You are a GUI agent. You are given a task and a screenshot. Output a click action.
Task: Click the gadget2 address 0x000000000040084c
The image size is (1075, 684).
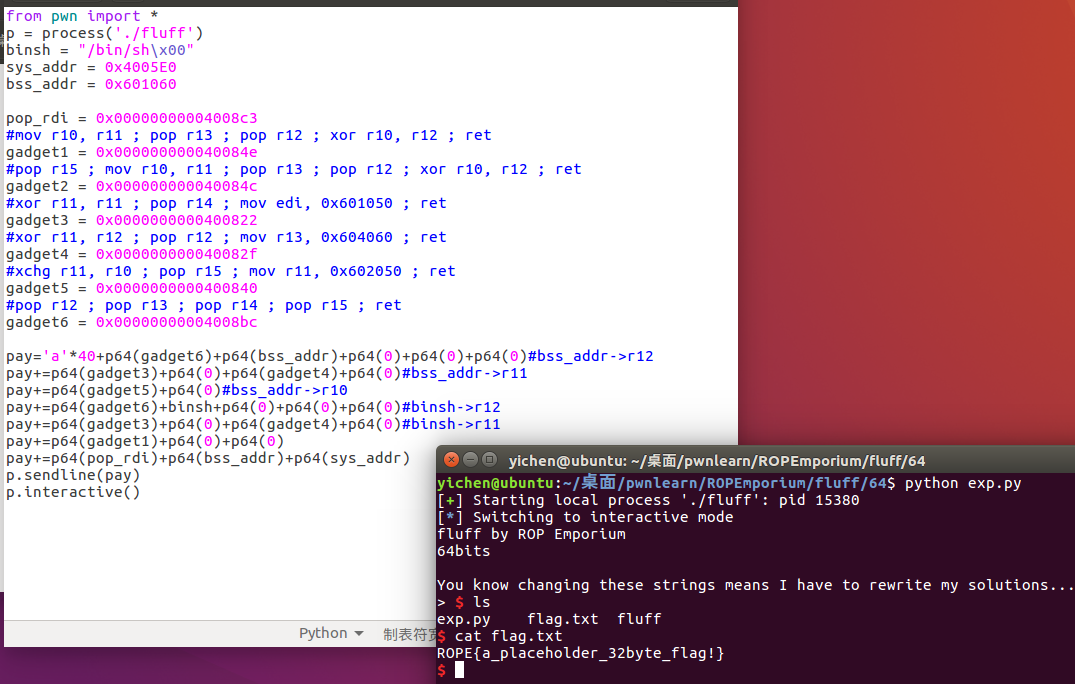pyautogui.click(x=176, y=186)
